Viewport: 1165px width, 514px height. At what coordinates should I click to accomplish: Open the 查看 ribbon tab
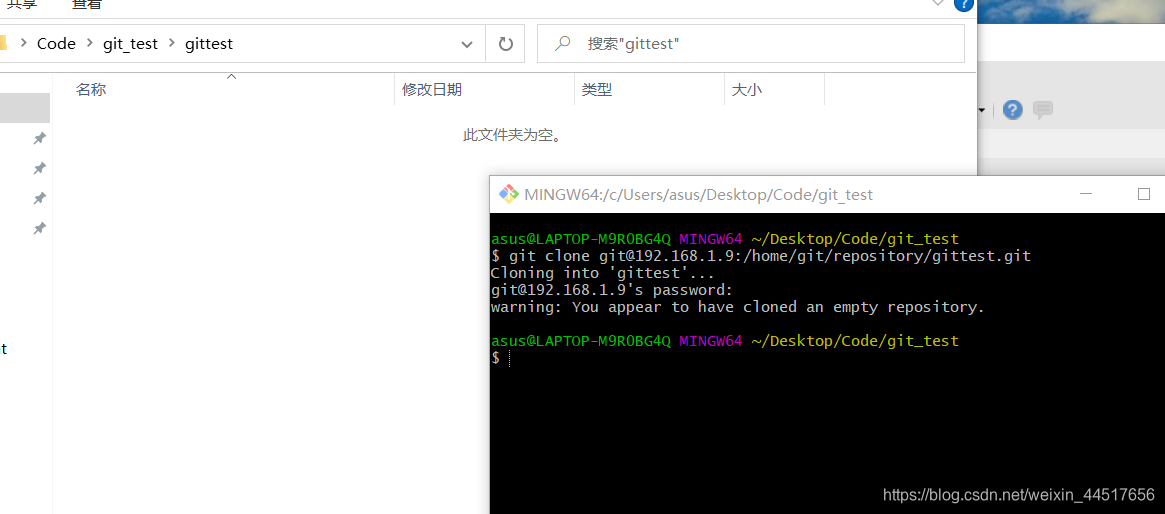click(87, 5)
